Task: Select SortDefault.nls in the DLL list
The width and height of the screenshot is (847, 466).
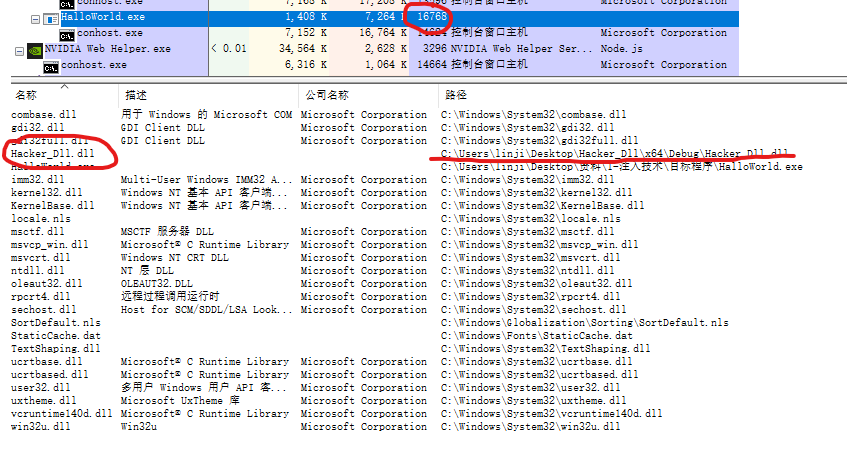Action: (56, 322)
